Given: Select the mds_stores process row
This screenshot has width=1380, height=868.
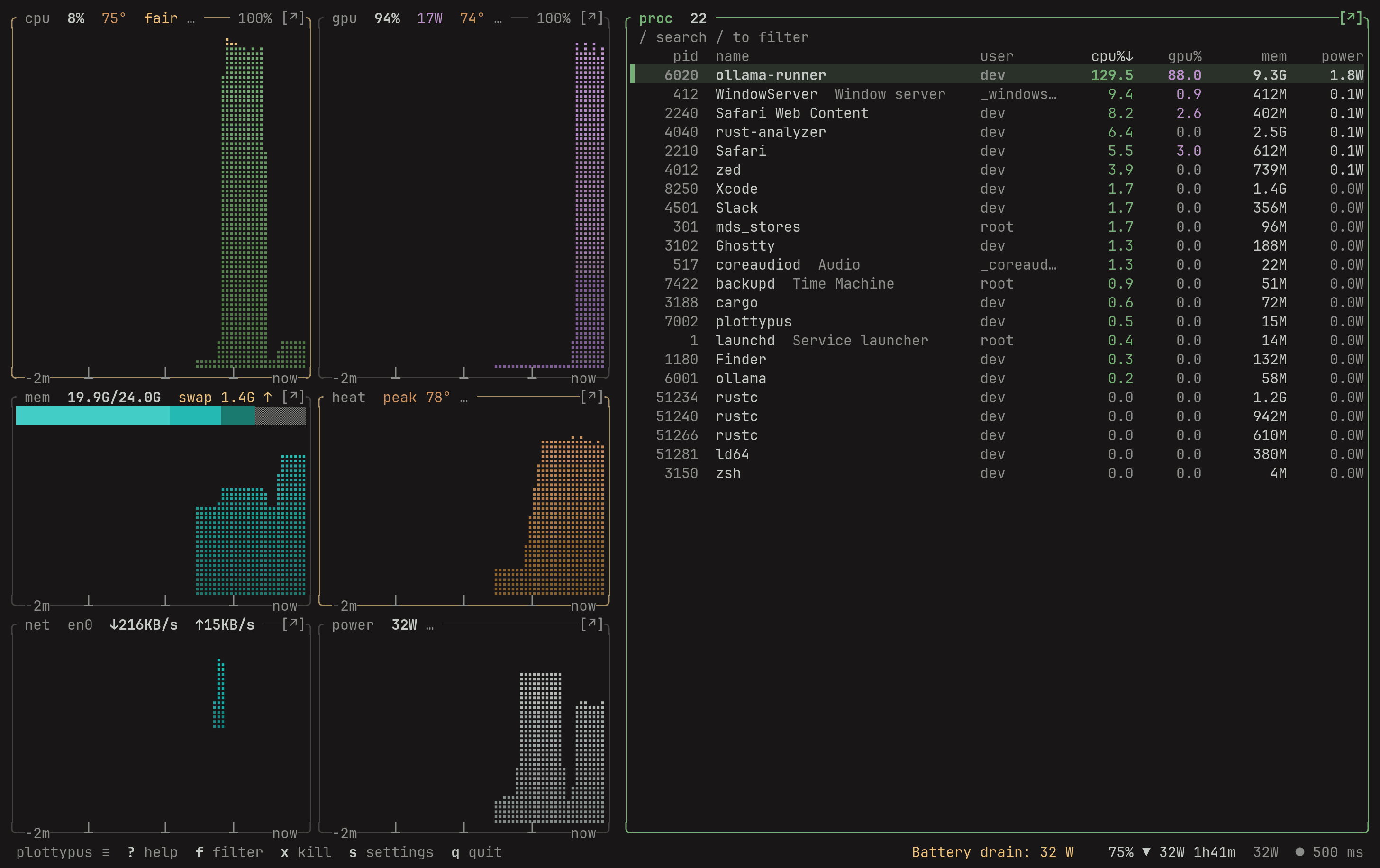Looking at the screenshot, I should tap(997, 226).
